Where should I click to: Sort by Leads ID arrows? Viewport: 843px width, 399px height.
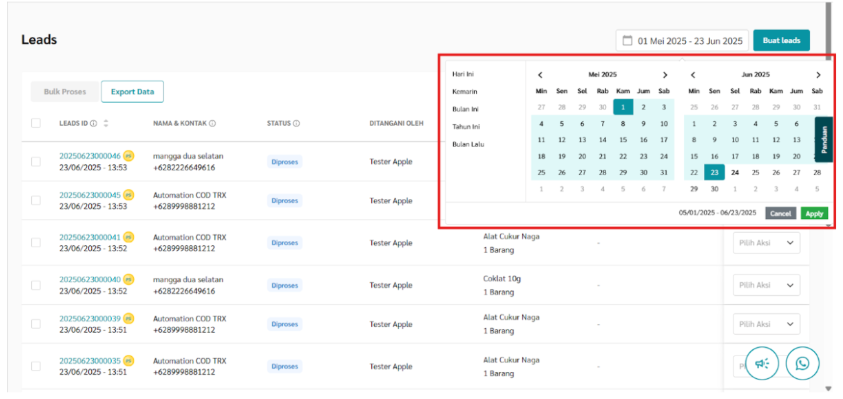[106, 124]
